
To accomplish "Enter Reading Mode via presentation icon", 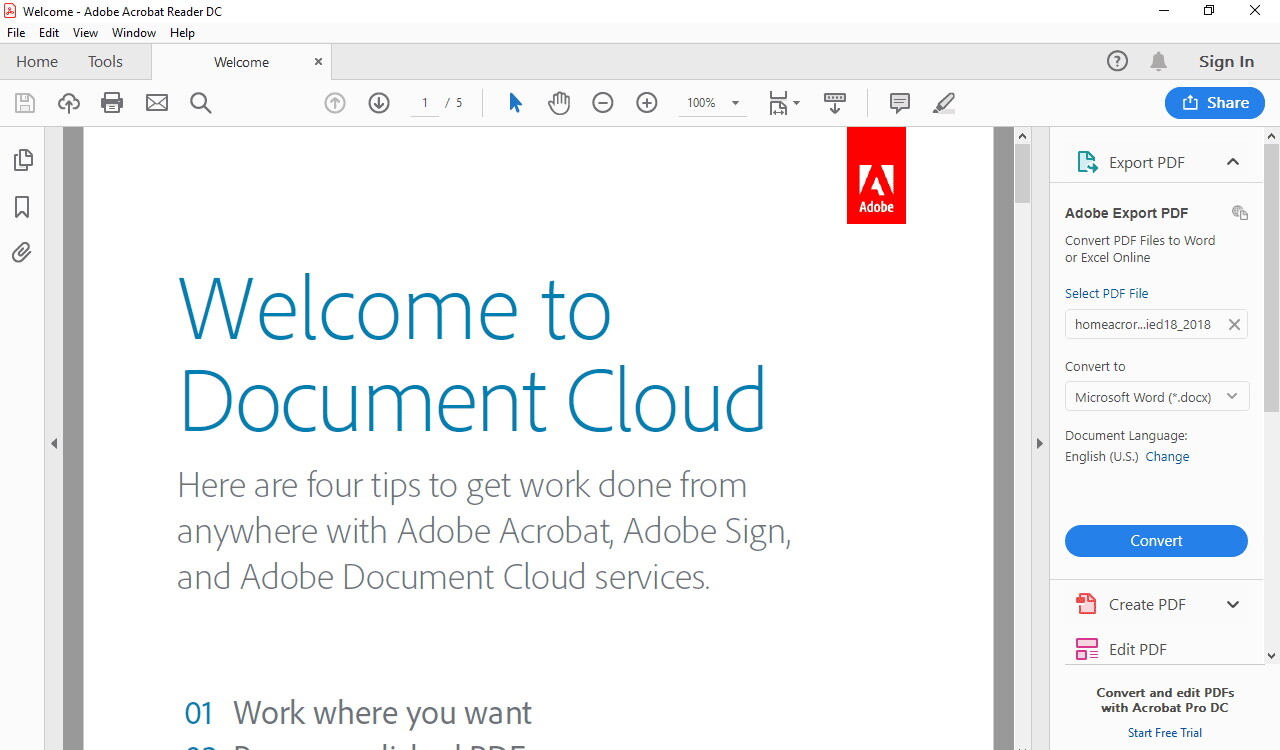I will coord(835,102).
